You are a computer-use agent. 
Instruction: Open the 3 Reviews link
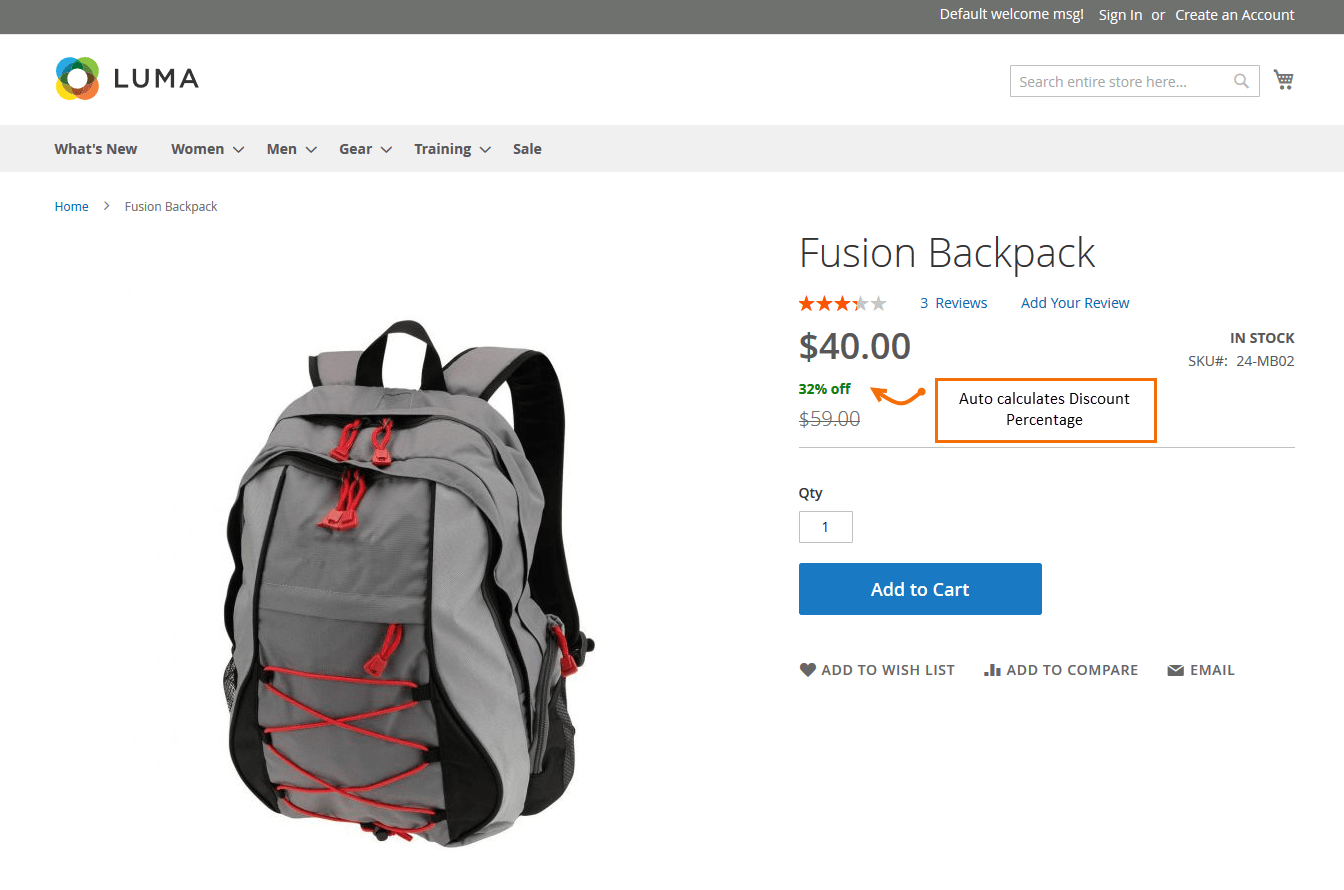[x=954, y=303]
